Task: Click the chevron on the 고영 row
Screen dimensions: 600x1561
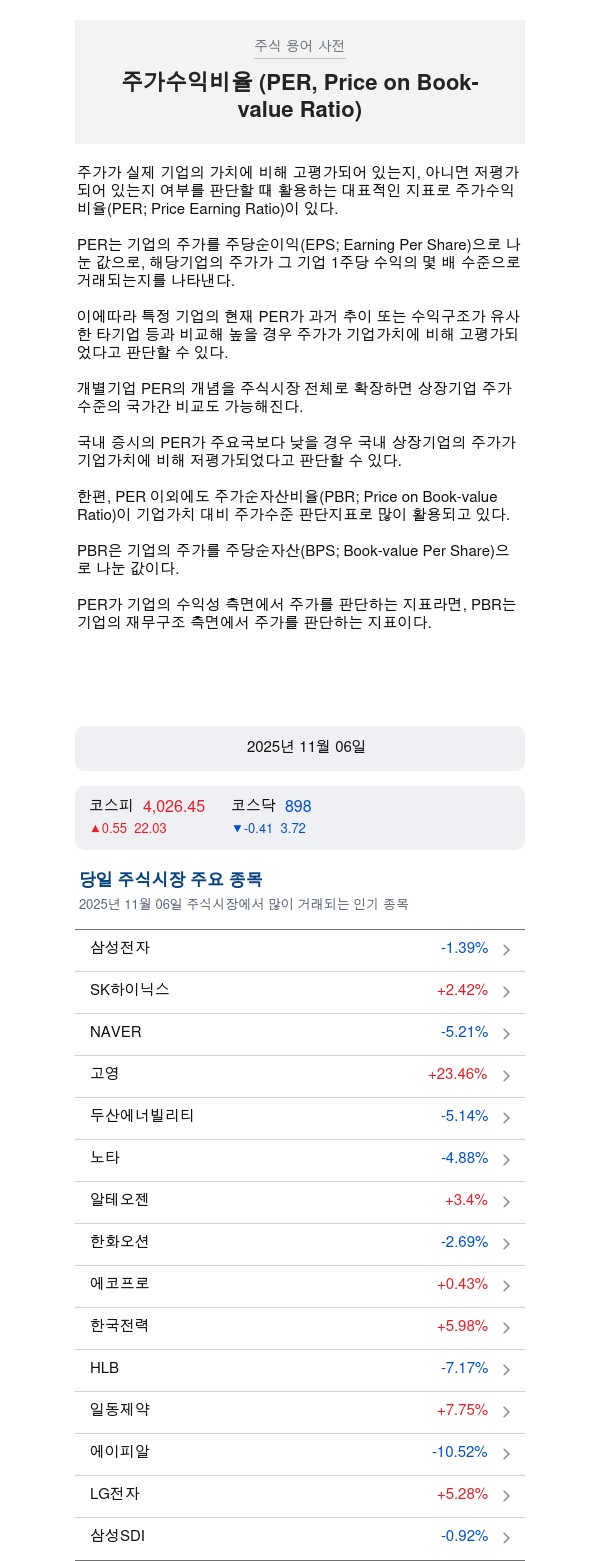Action: (x=506, y=1076)
